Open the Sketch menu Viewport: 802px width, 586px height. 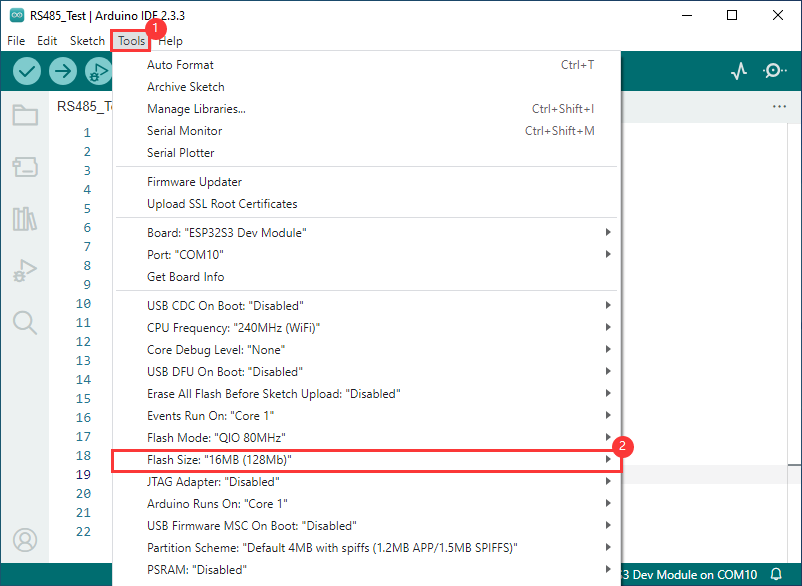(87, 41)
